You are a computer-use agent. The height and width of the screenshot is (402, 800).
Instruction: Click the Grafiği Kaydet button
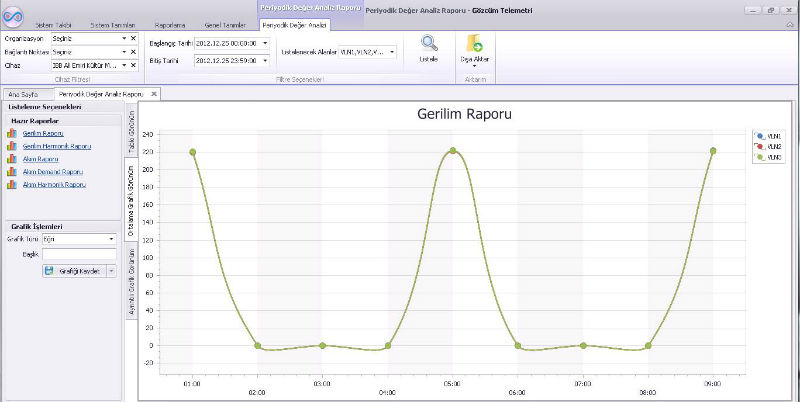(74, 270)
